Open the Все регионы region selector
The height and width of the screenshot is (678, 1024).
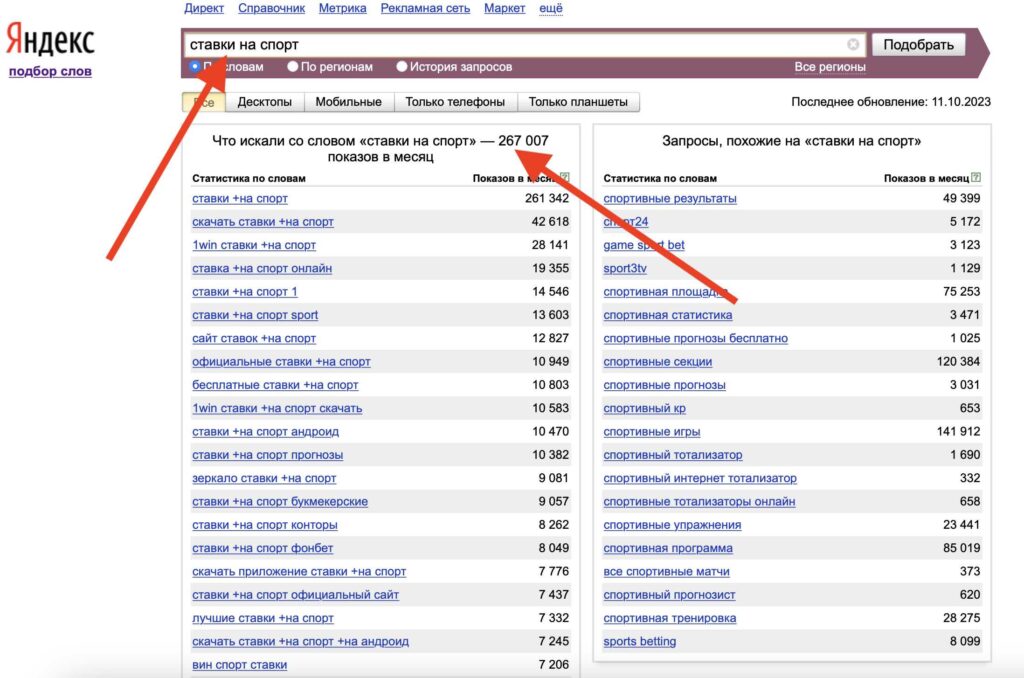[x=829, y=67]
